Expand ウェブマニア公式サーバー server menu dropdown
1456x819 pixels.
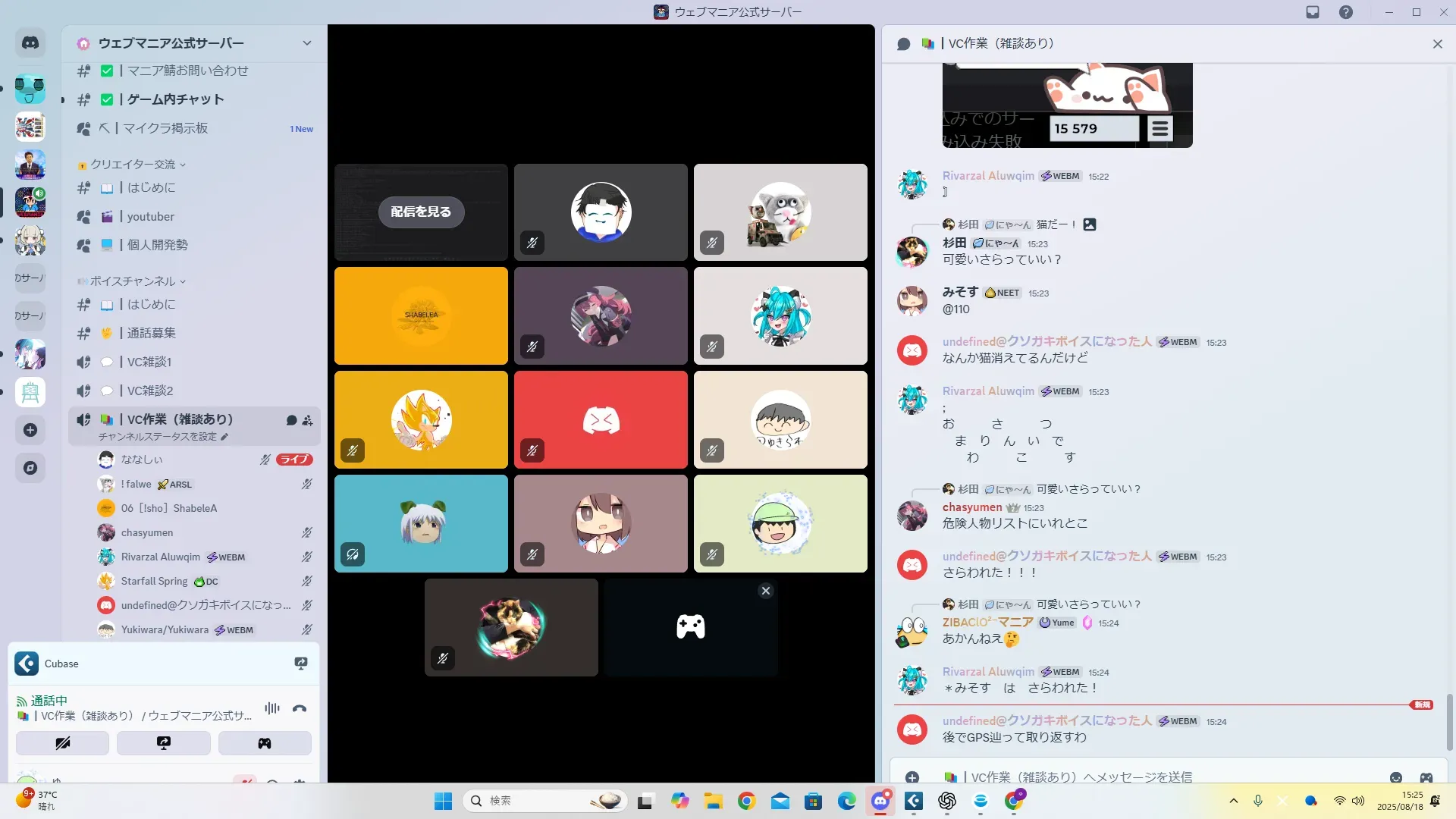[307, 43]
